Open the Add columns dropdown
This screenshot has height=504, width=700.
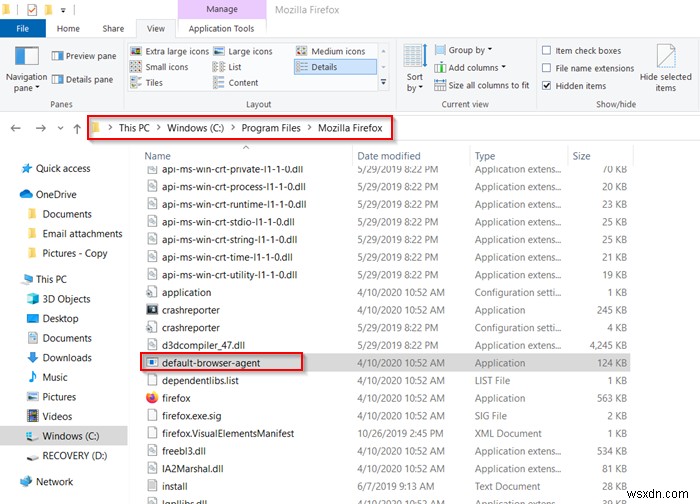pyautogui.click(x=470, y=68)
